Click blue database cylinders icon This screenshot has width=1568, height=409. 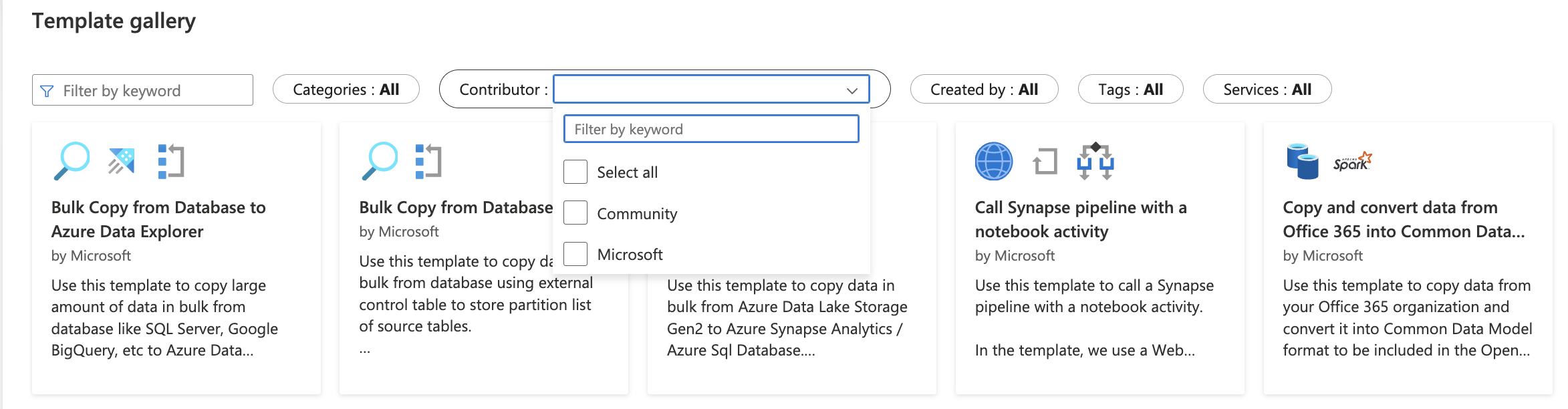[x=1302, y=161]
